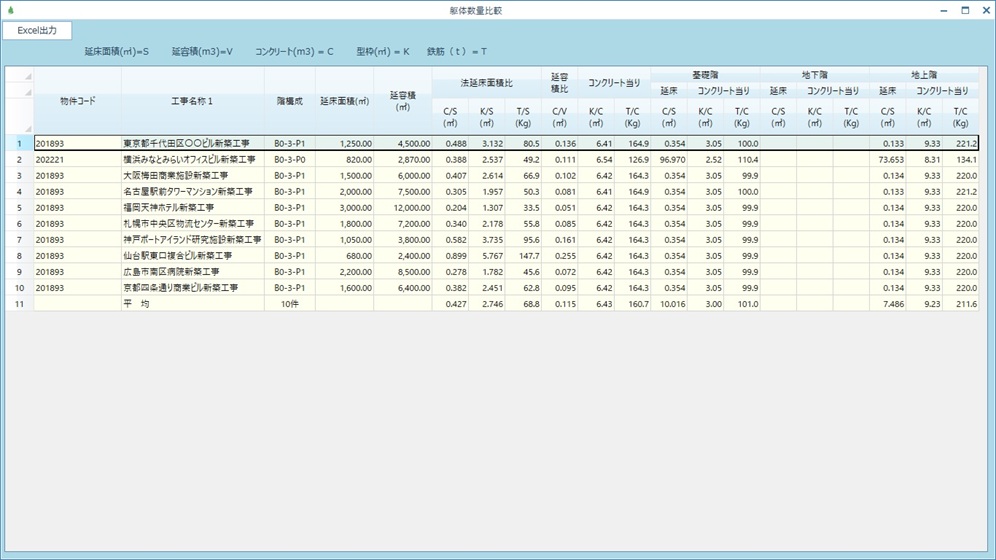
Task: Select the 工事名称1 column header
Action: [192, 101]
